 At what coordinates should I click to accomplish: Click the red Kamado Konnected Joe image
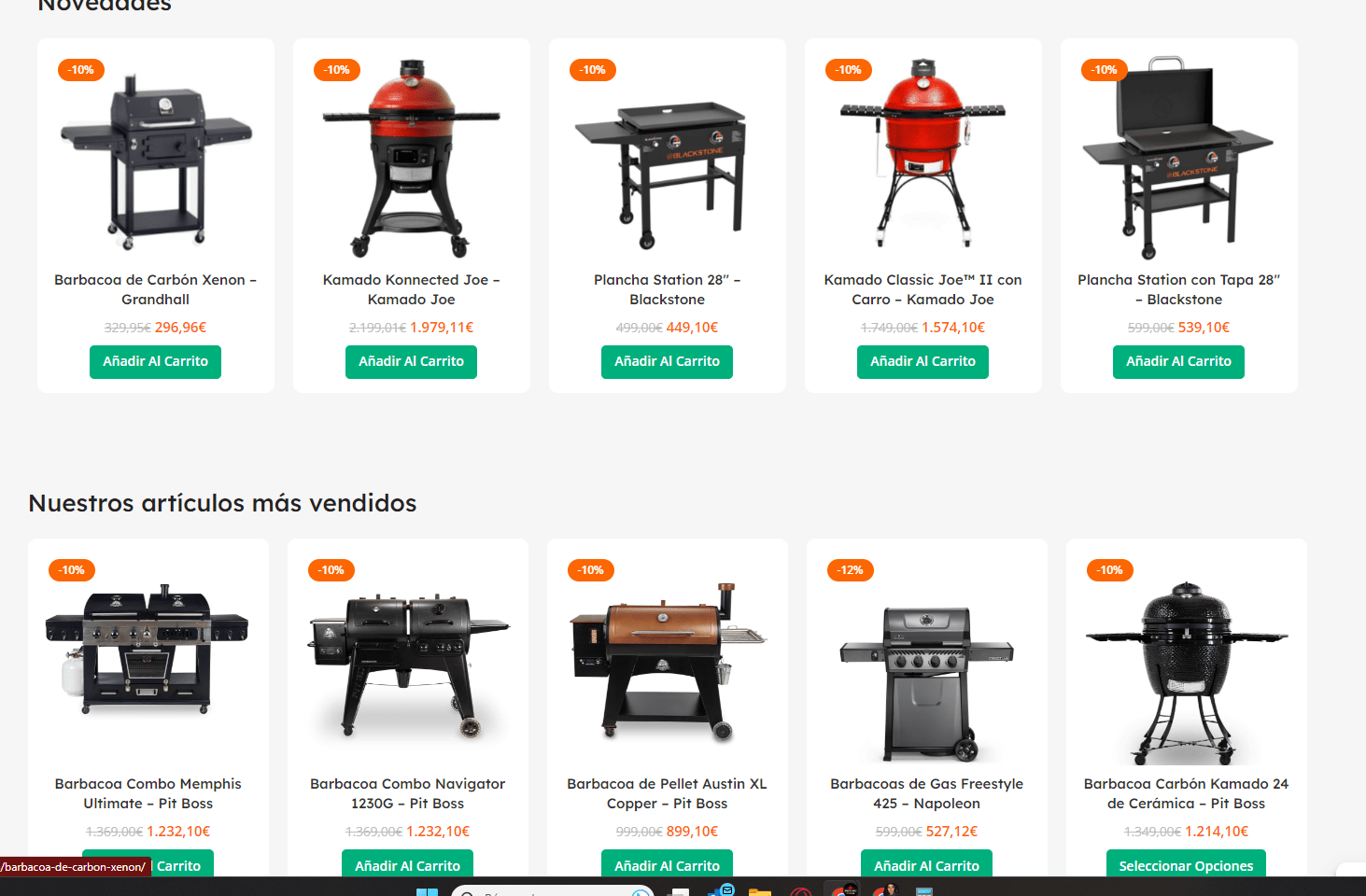(x=411, y=158)
